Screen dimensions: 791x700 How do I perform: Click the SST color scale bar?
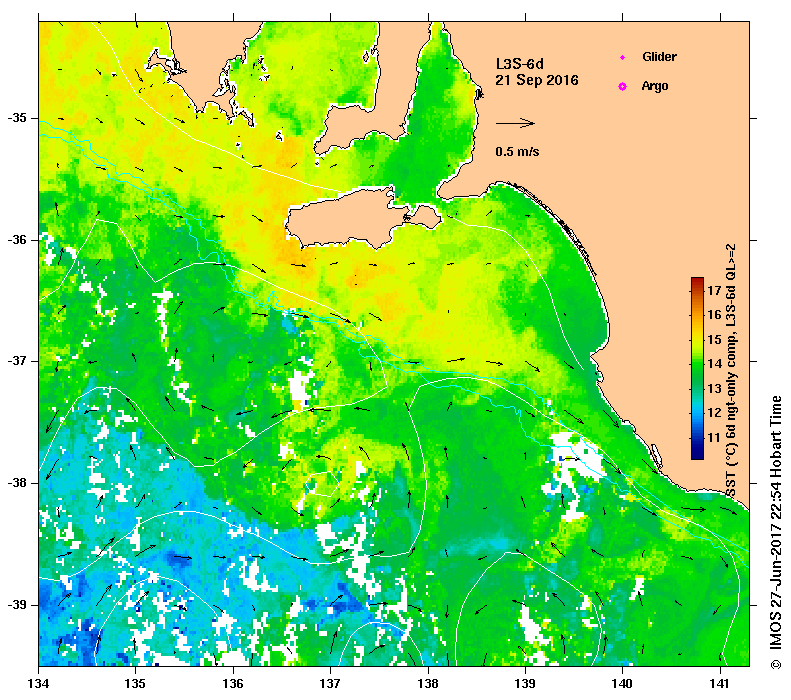point(697,368)
